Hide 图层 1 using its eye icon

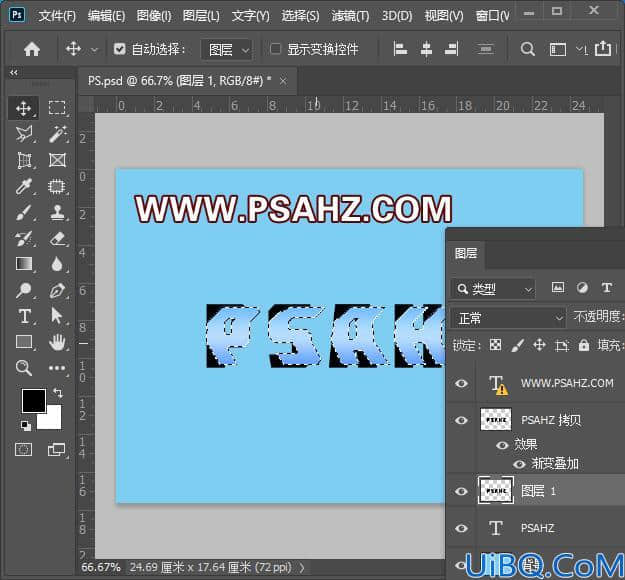point(461,491)
